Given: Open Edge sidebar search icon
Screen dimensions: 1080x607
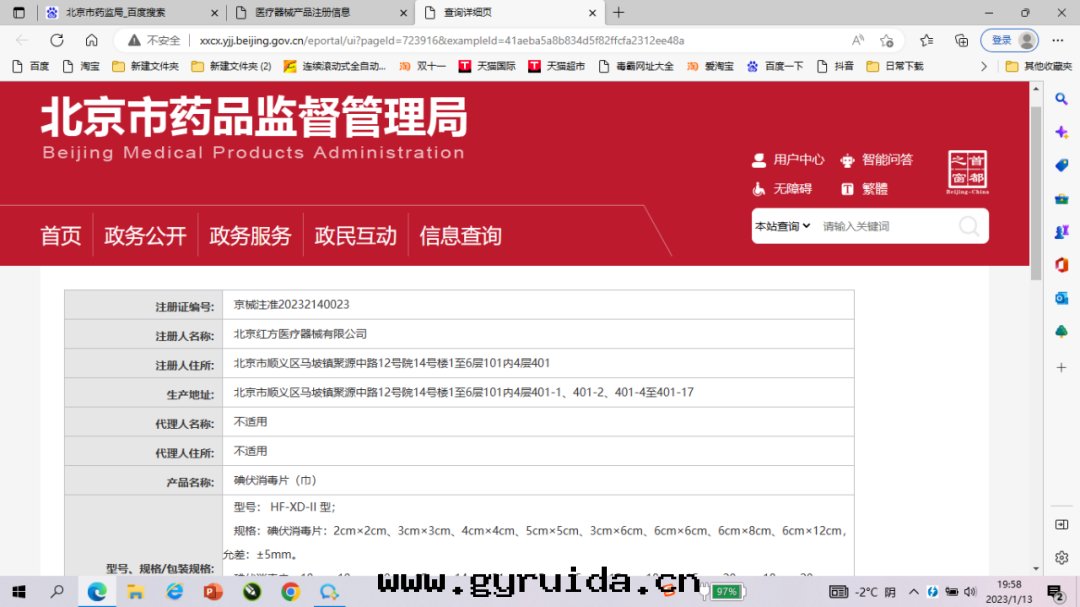Looking at the screenshot, I should [x=1062, y=99].
